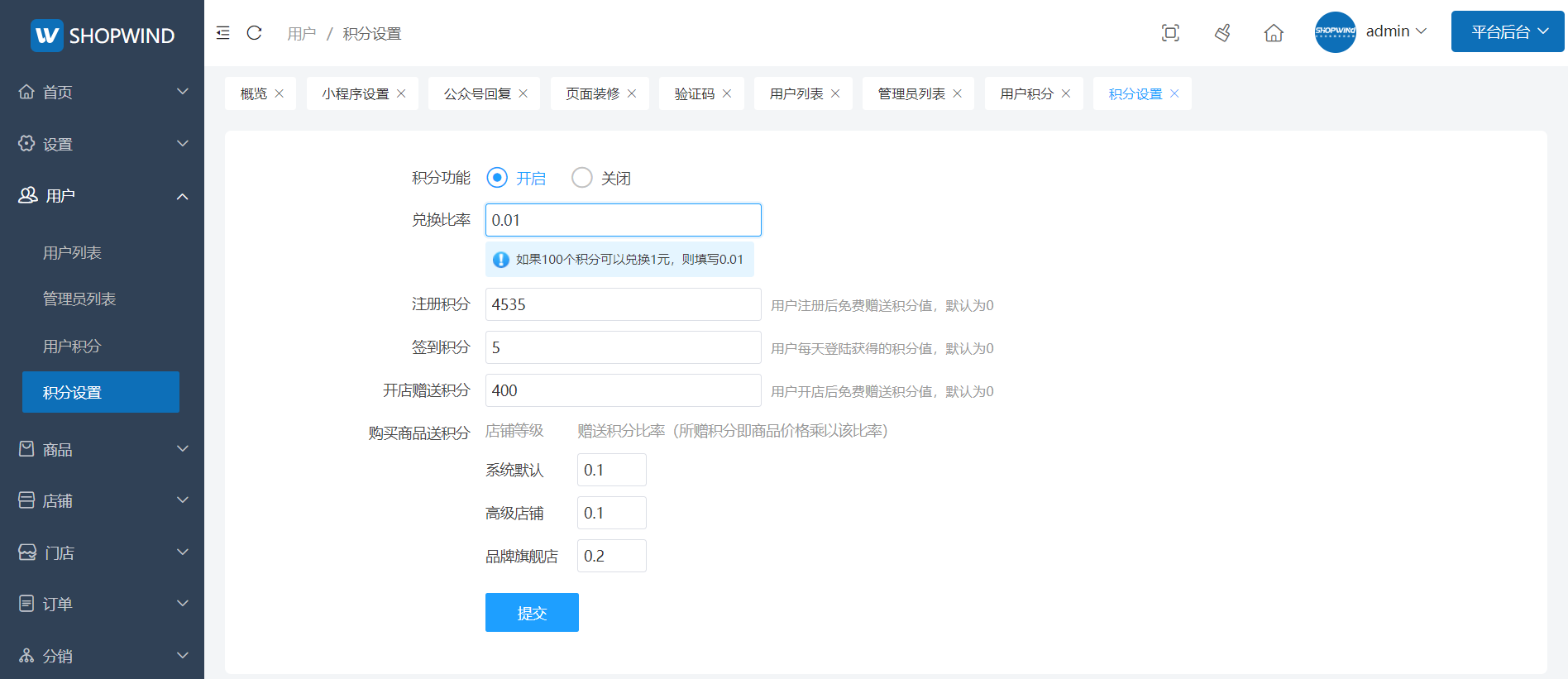
Task: Click the SHOPWIND logo
Action: tap(103, 35)
